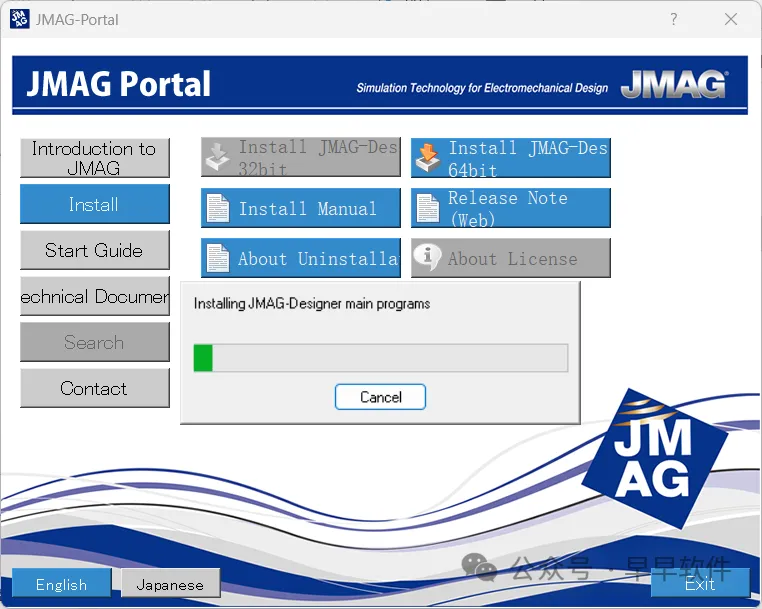Click the Installing JMAG-Designer main programs text
The image size is (762, 609).
(312, 304)
